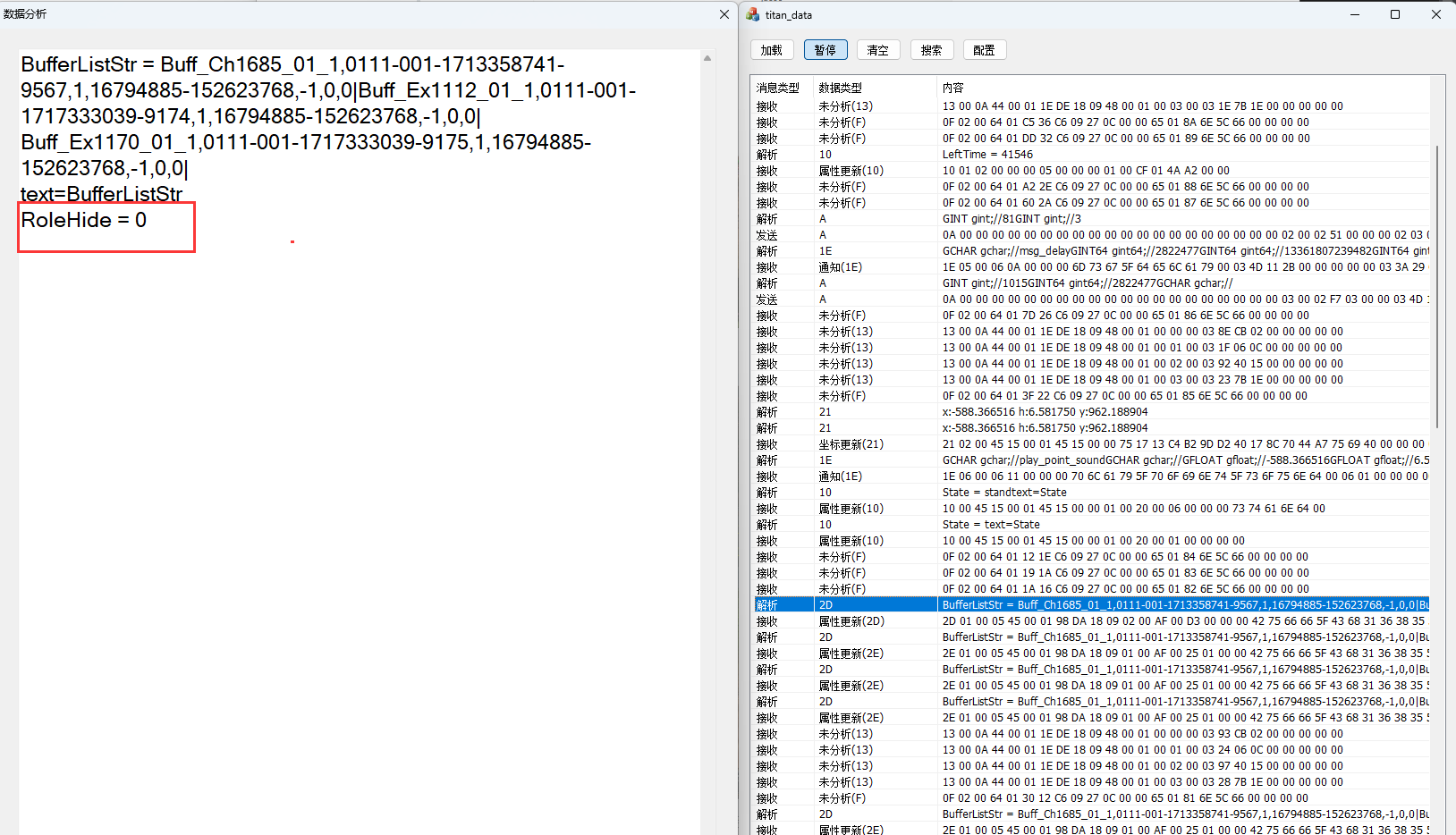1456x835 pixels.
Task: Select the 未分析(F) row containing "1A 16 C6 09"
Action: pyautogui.click(x=1091, y=589)
